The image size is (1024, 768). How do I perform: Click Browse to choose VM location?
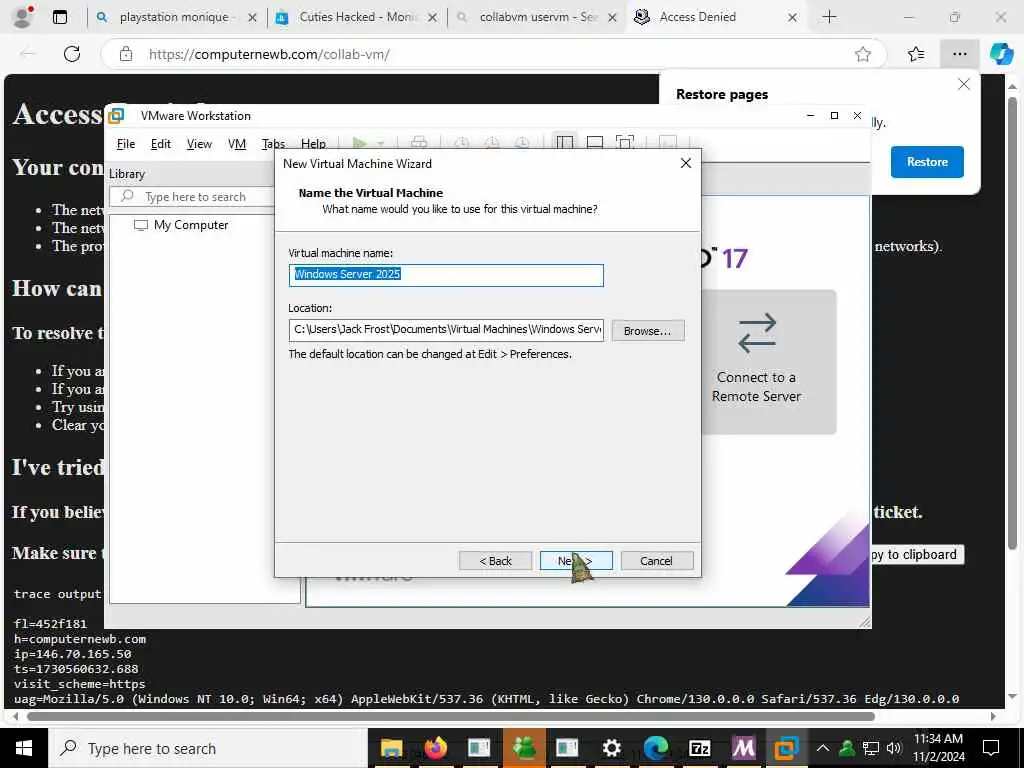pyautogui.click(x=648, y=330)
